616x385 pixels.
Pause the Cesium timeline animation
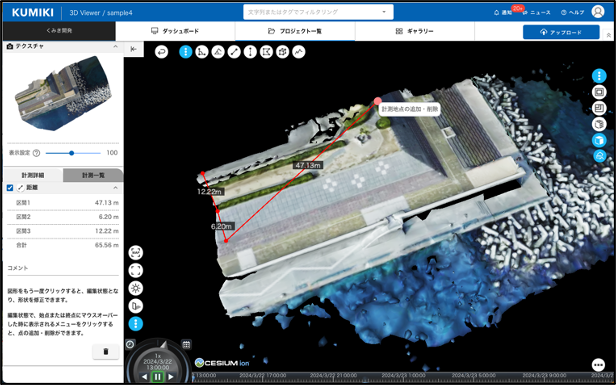158,377
